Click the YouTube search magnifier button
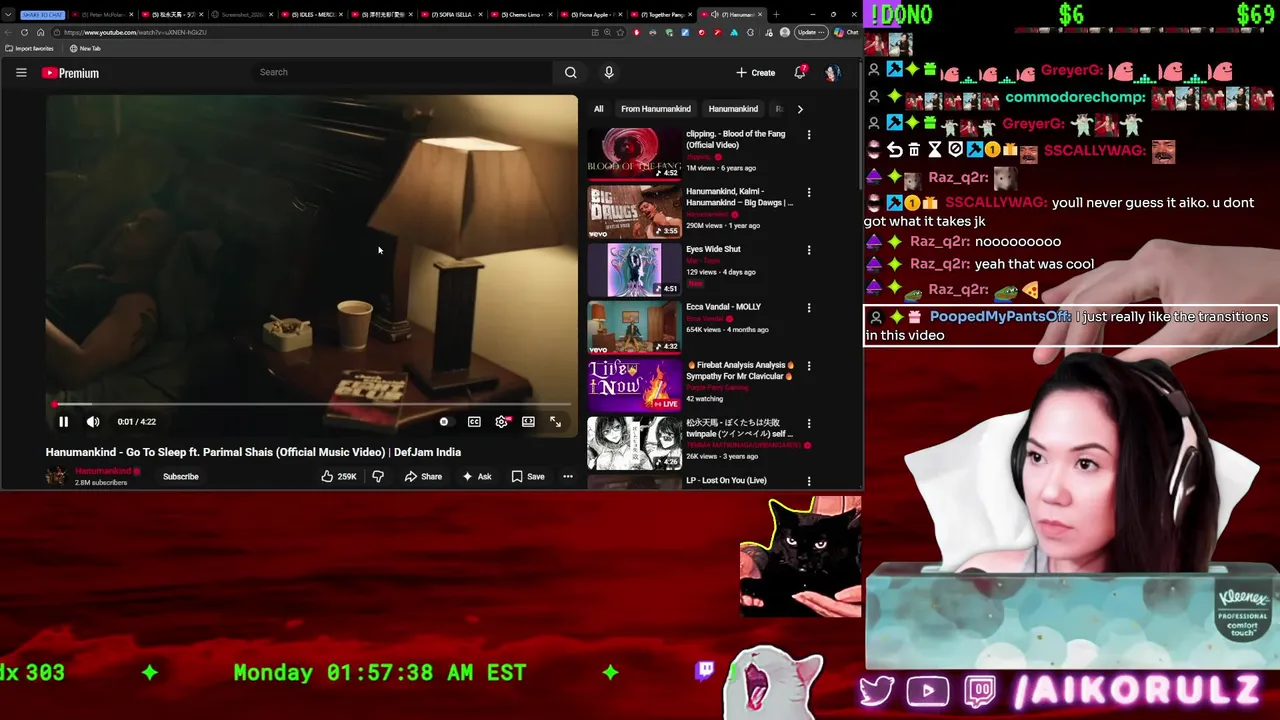Viewport: 1280px width, 720px height. 570,72
